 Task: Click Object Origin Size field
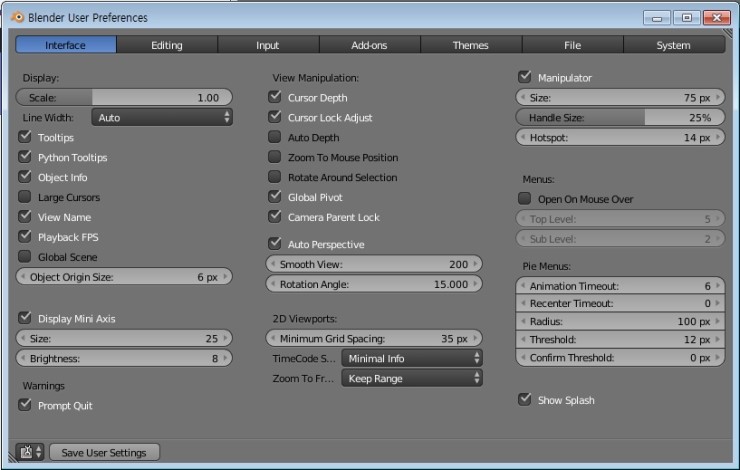pyautogui.click(x=124, y=277)
